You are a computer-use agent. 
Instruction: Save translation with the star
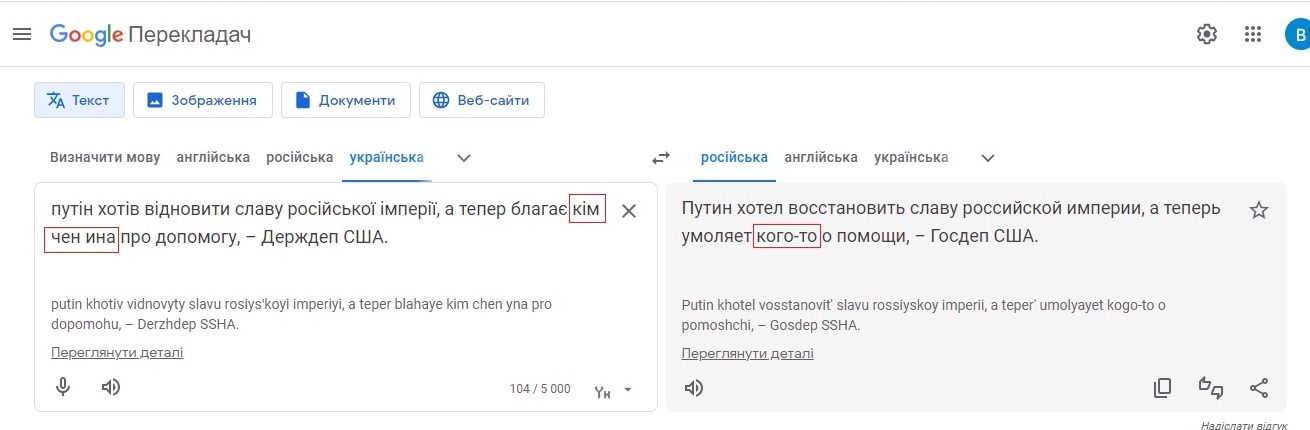pos(1259,210)
